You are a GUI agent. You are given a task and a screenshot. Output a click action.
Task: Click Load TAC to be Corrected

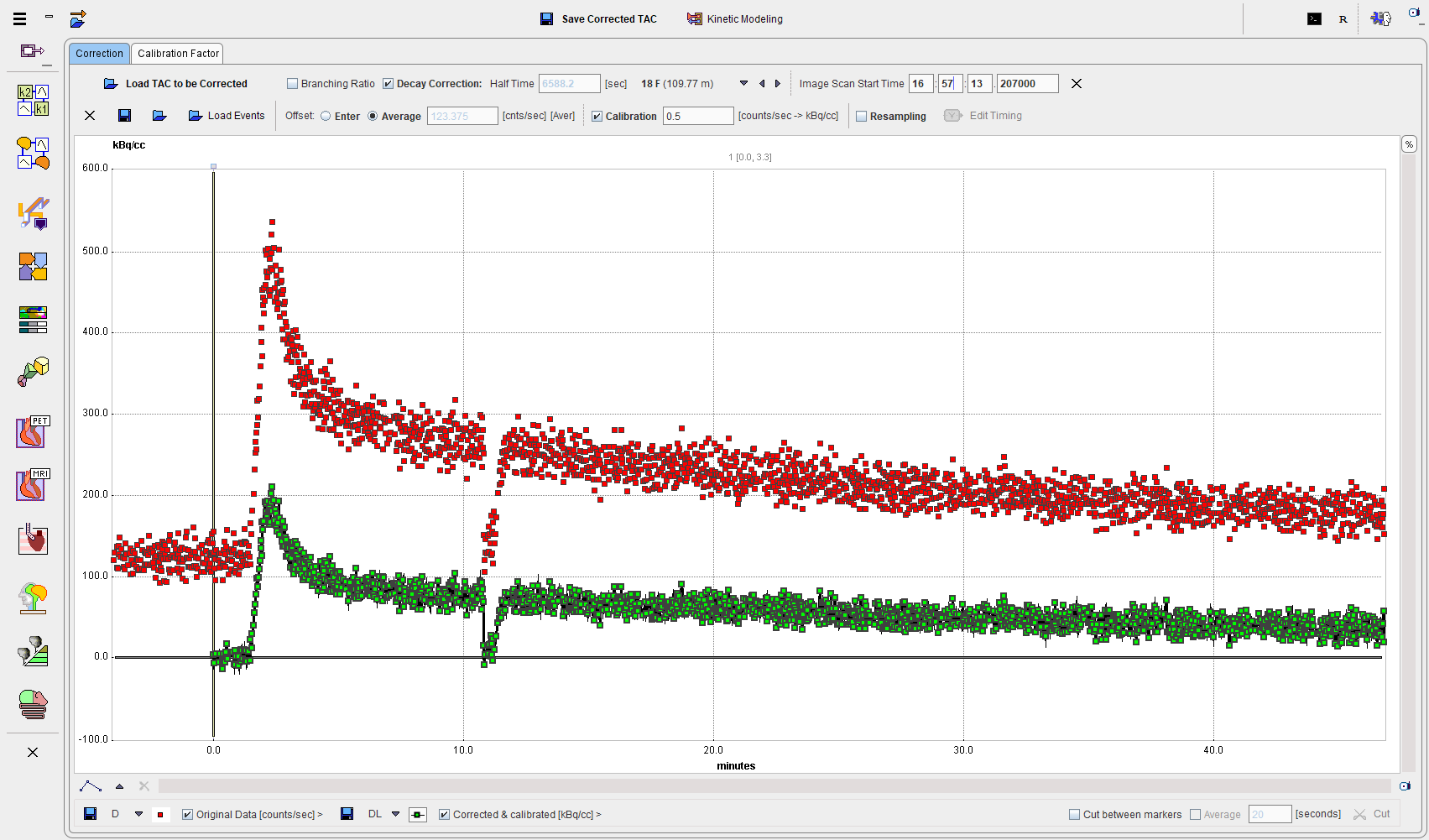point(175,84)
